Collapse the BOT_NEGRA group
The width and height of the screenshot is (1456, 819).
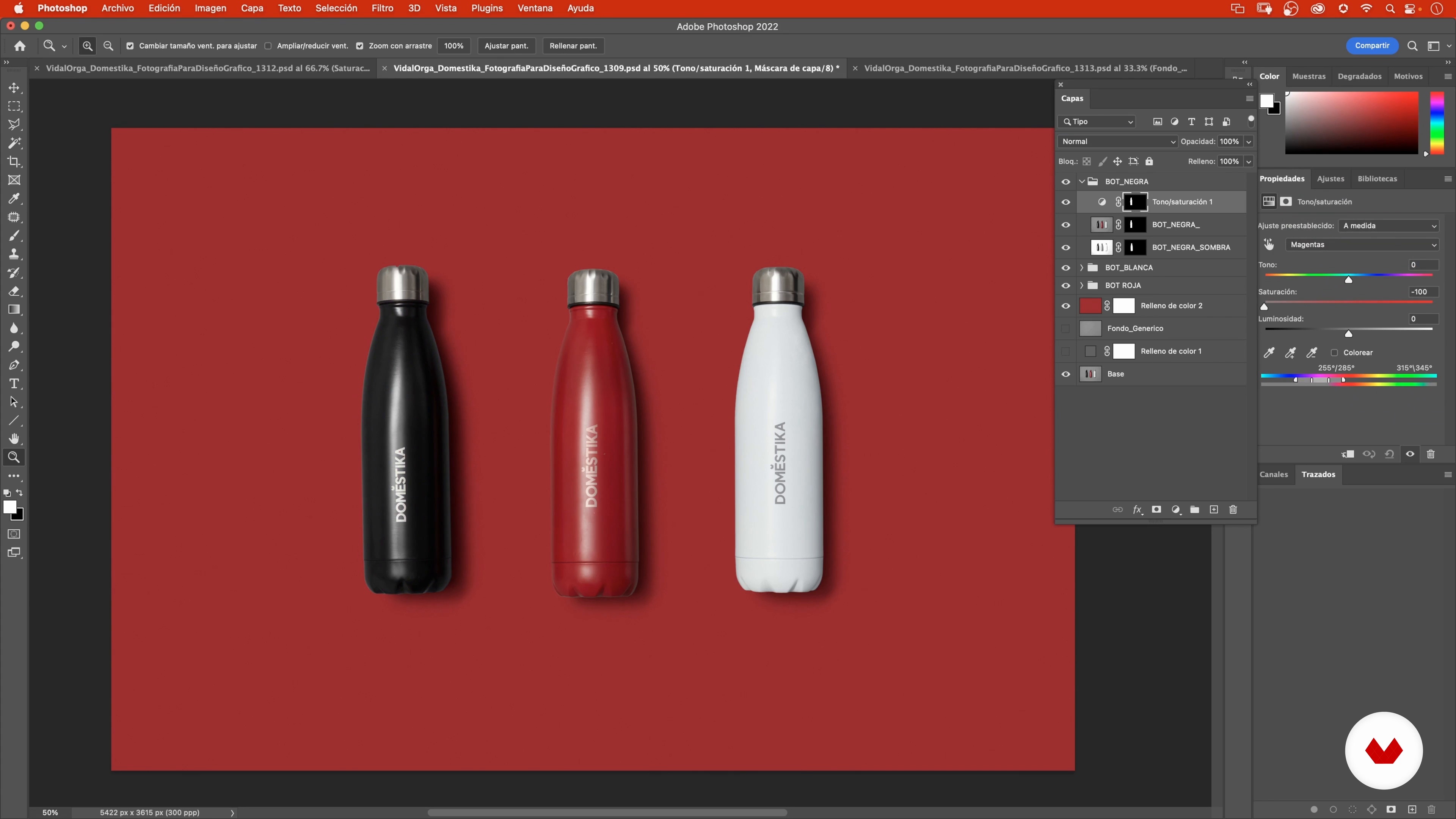coord(1081,182)
